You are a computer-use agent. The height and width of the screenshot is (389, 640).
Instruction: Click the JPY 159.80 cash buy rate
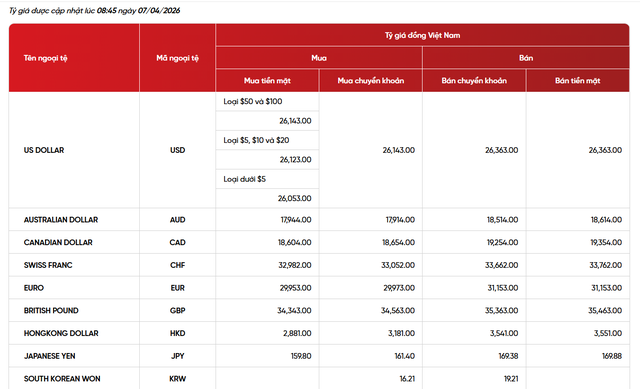(x=301, y=356)
